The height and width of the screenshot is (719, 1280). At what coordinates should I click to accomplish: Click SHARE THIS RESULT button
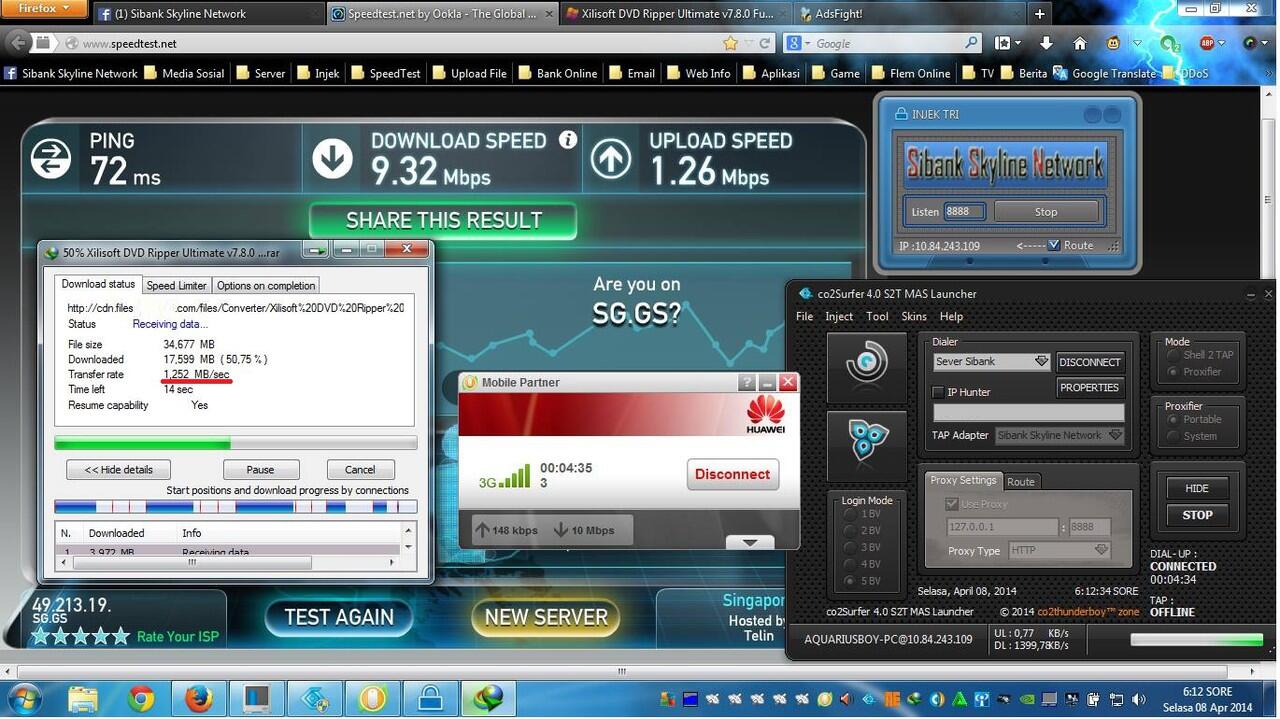[x=443, y=220]
